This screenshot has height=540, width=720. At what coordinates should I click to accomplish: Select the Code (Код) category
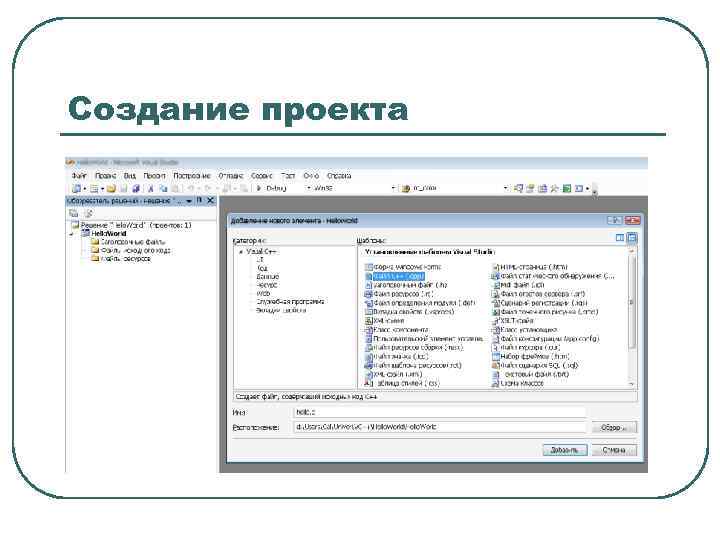point(262,268)
